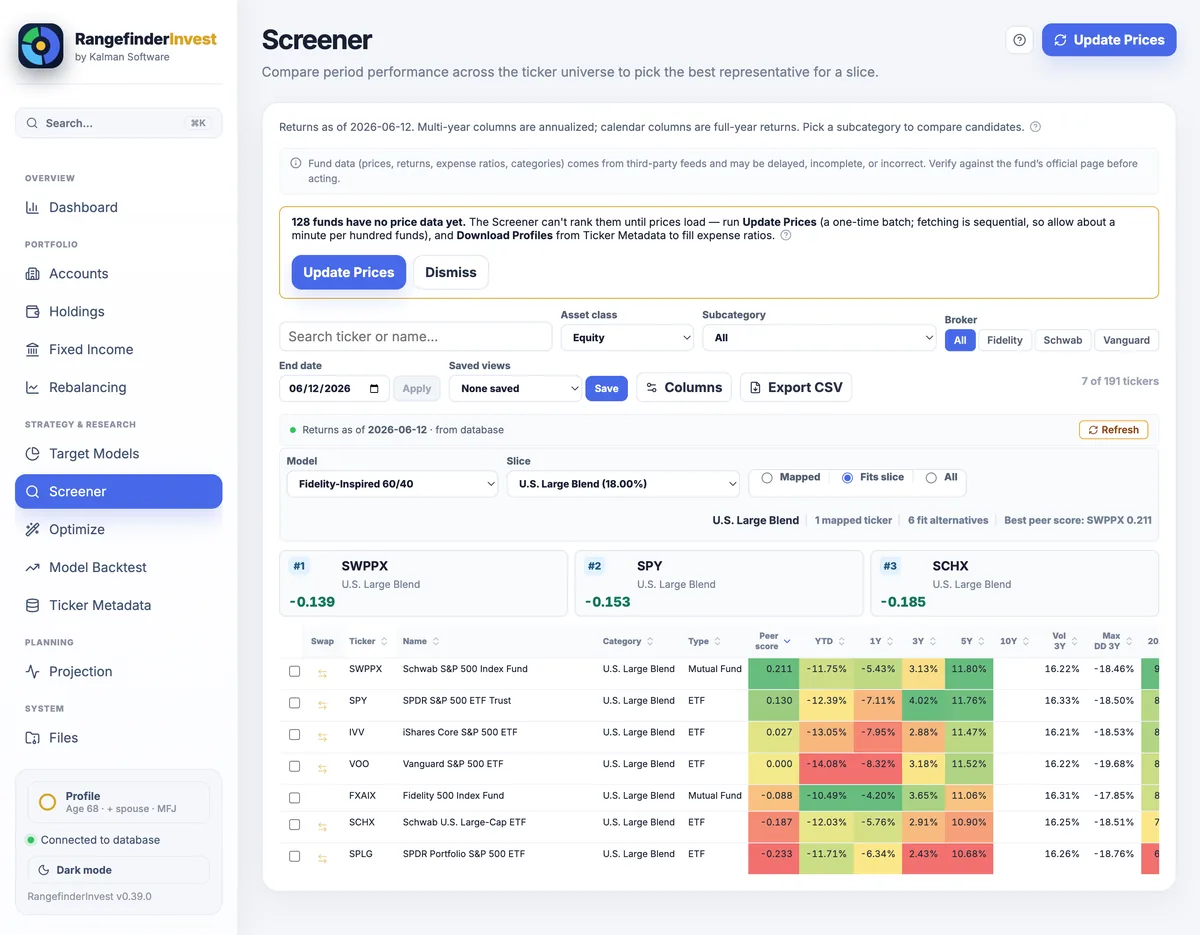Select the All radio button
The image size is (1200, 935).
coord(931,478)
